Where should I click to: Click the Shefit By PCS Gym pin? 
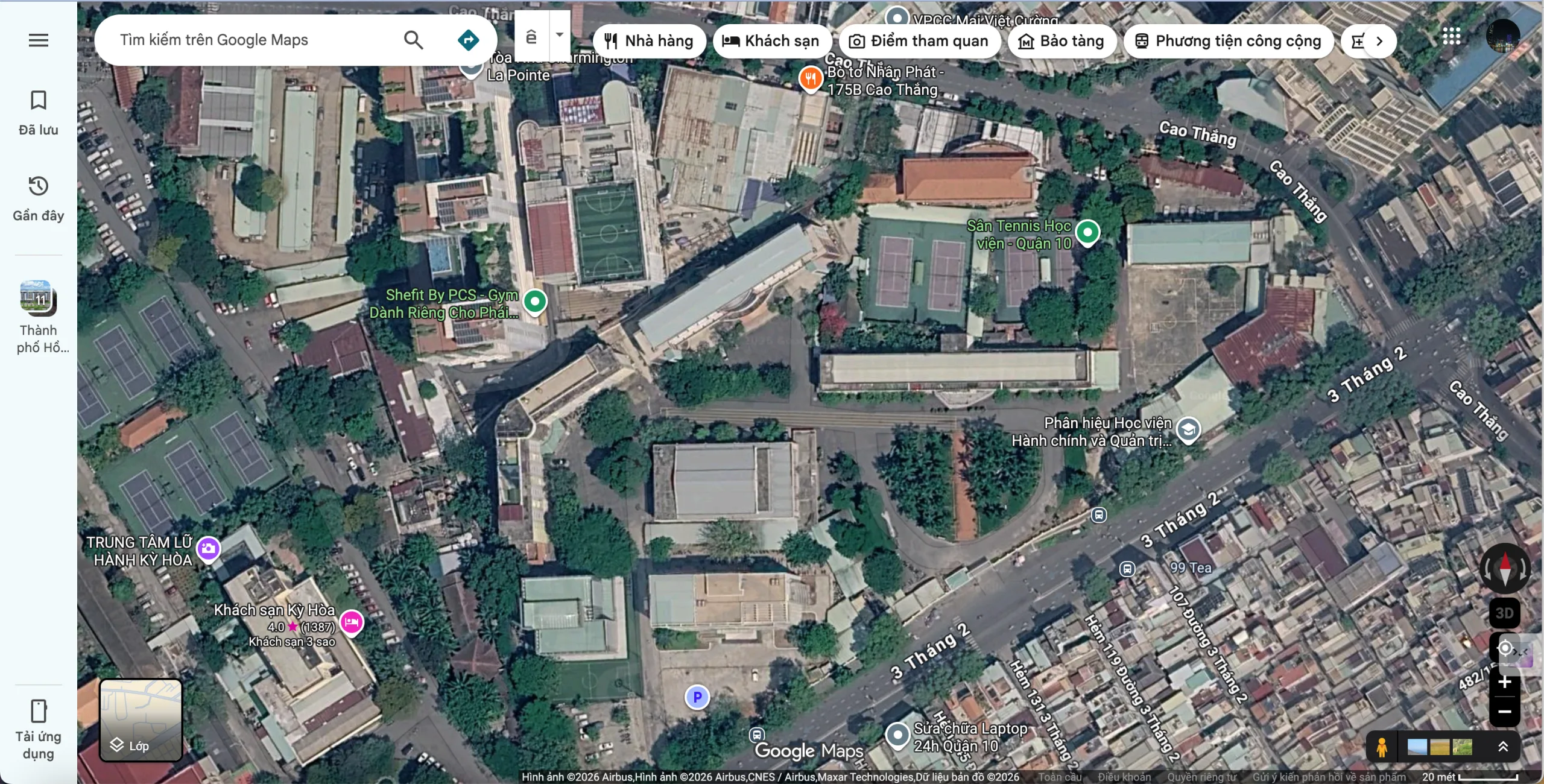pyautogui.click(x=534, y=302)
